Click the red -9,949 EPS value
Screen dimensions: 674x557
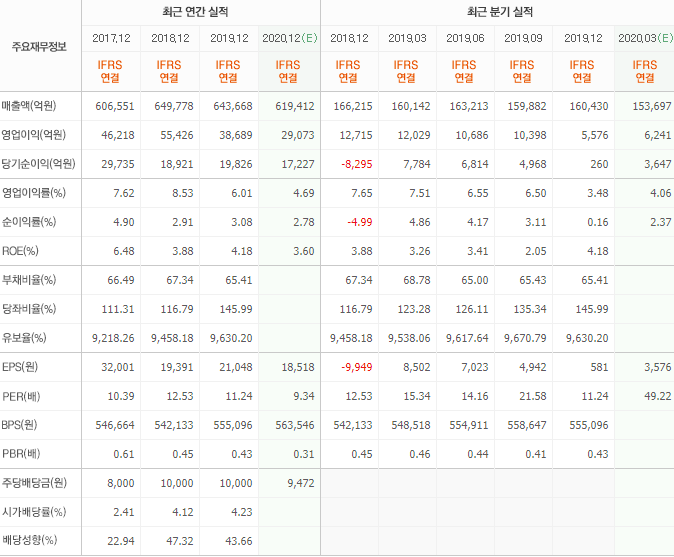(x=357, y=367)
